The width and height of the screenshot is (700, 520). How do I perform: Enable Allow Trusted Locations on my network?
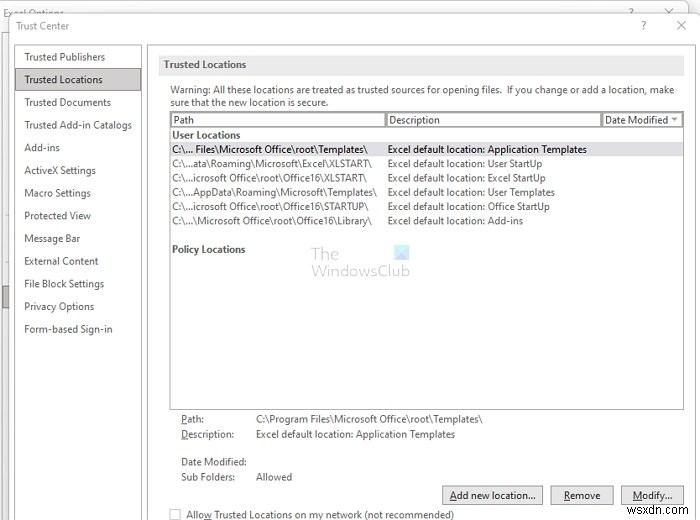pos(175,514)
